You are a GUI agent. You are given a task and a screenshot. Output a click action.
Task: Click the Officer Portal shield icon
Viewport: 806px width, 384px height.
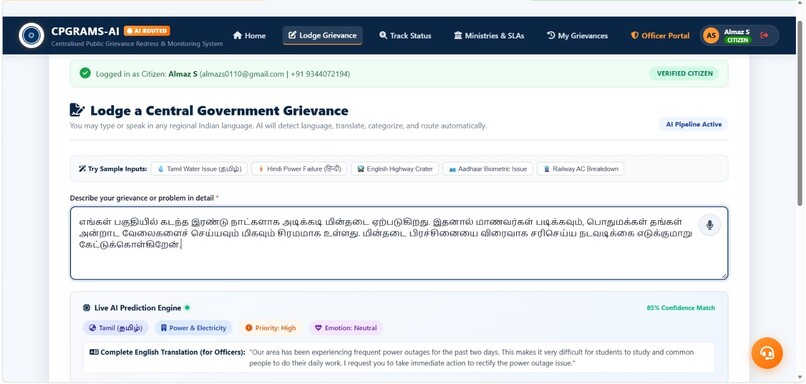click(x=635, y=35)
